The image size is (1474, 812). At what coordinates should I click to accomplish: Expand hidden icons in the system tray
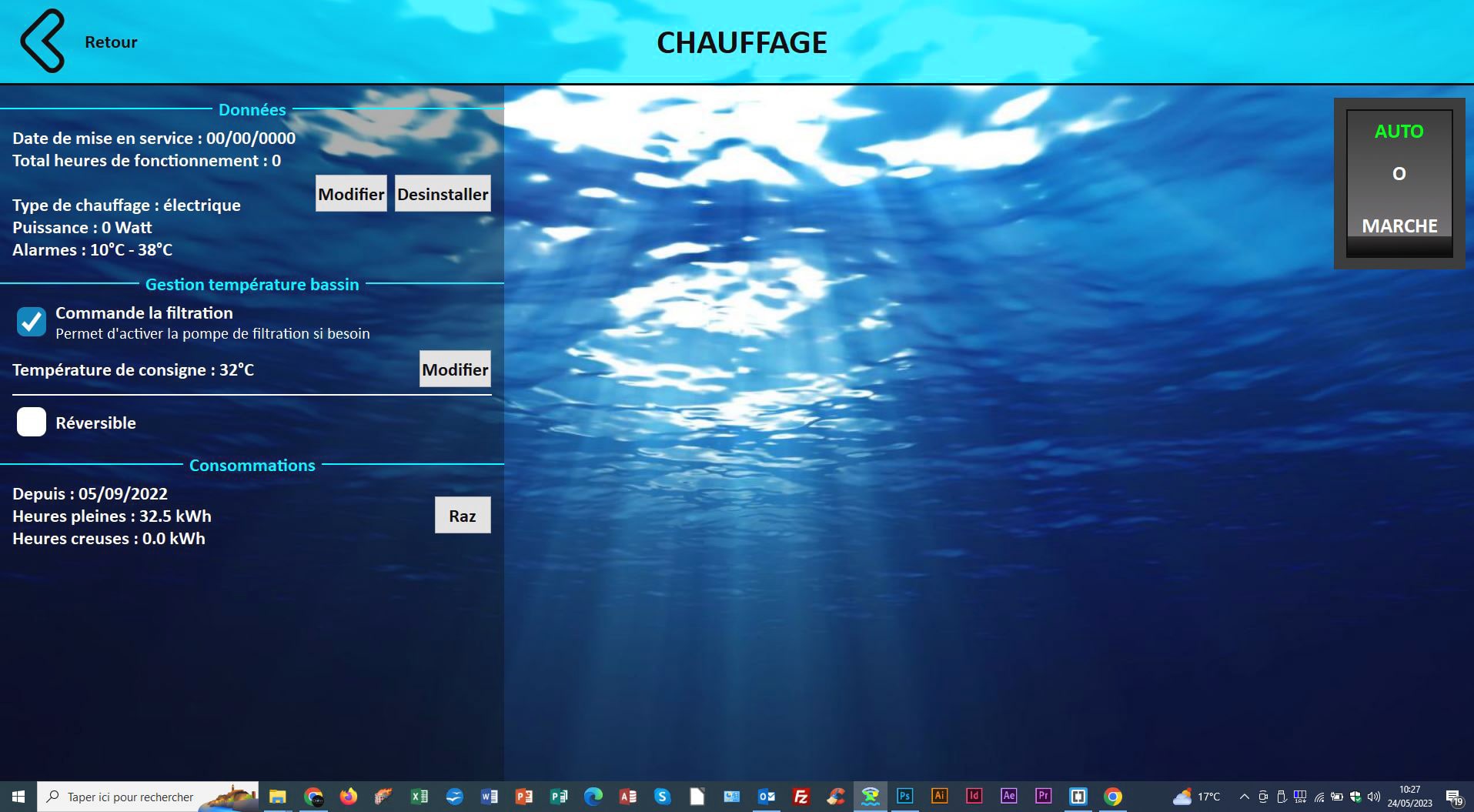(x=1244, y=797)
